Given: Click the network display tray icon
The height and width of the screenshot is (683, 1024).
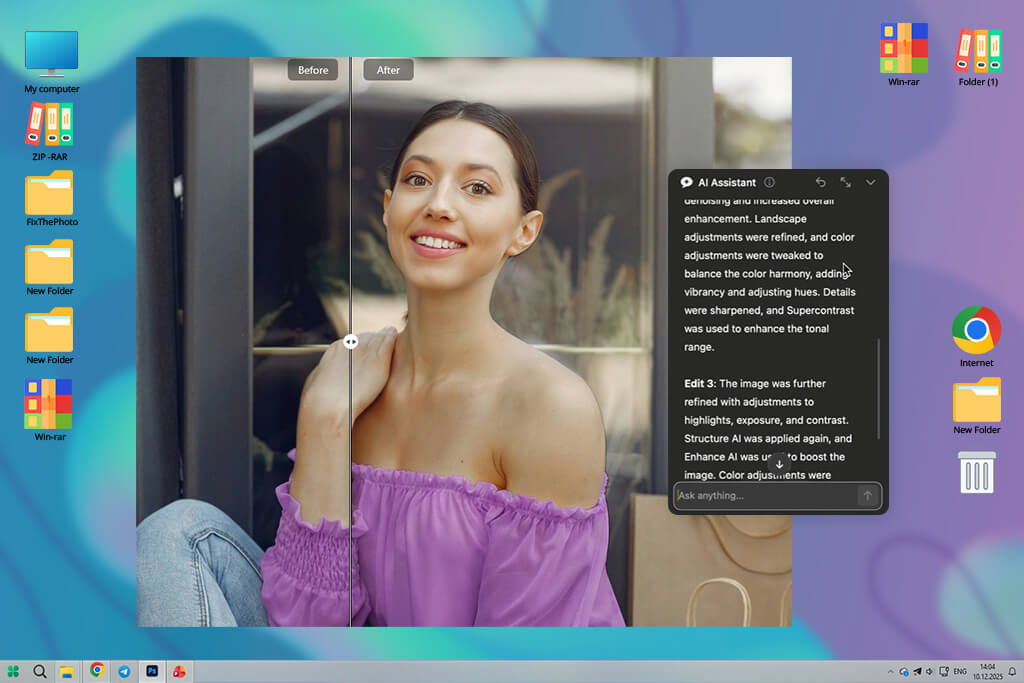Looking at the screenshot, I should (x=944, y=671).
